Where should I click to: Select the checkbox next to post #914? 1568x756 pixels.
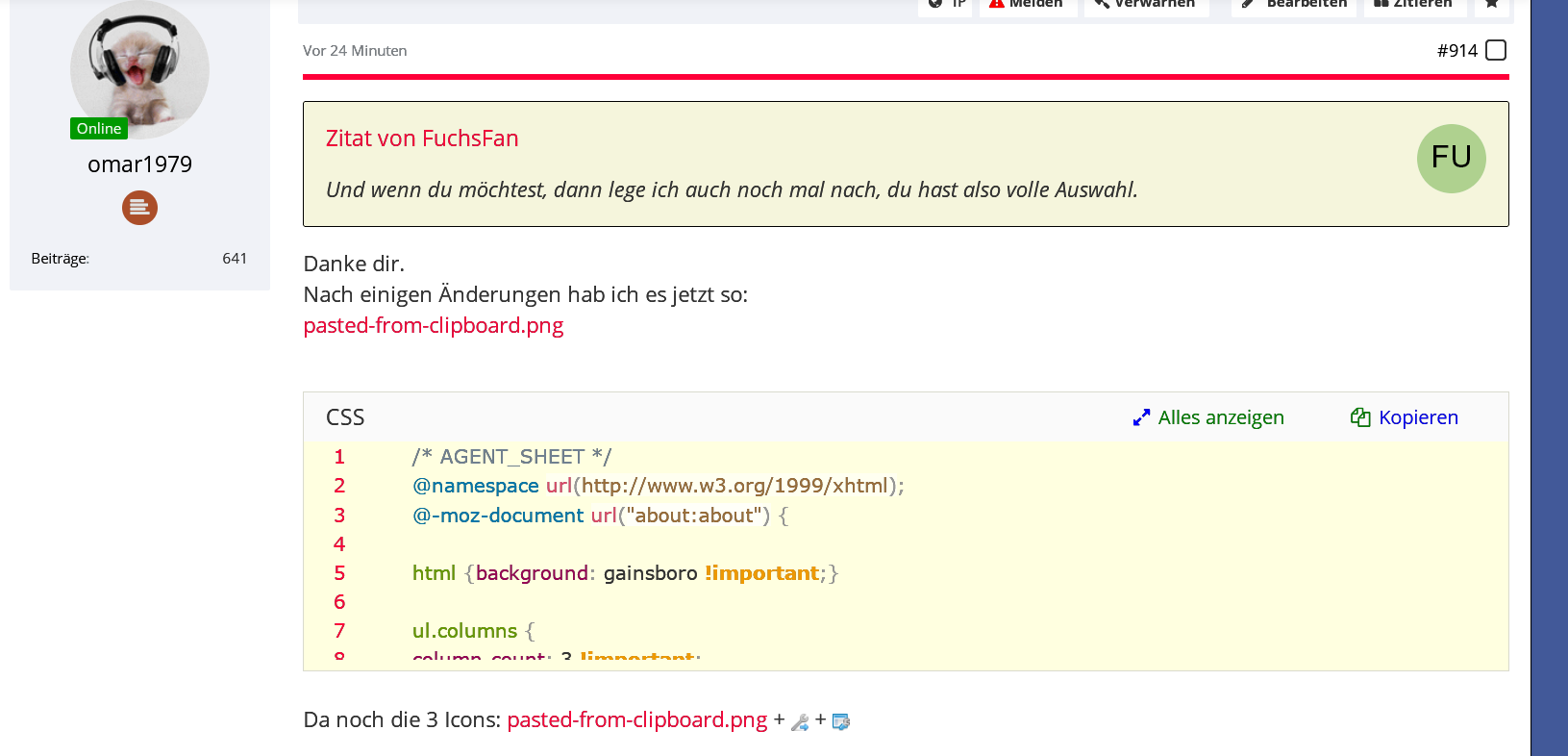pos(1496,50)
